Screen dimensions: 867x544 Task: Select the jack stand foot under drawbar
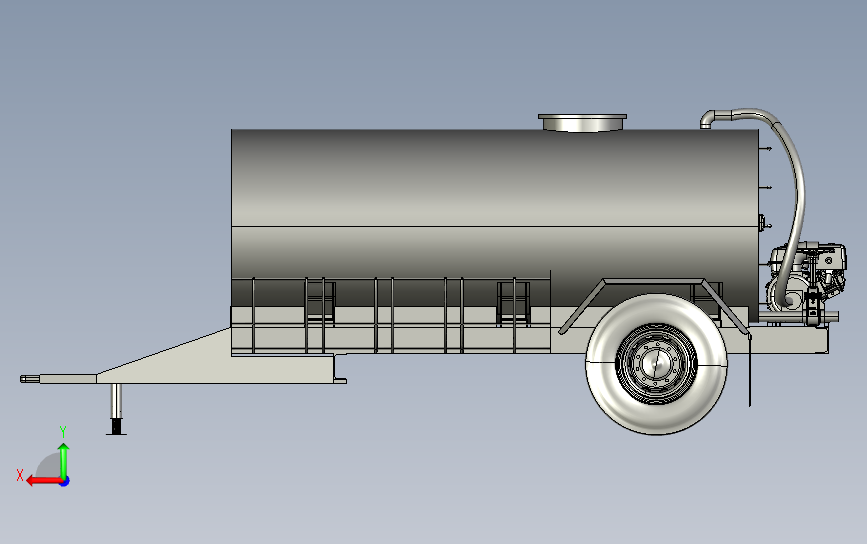point(116,428)
